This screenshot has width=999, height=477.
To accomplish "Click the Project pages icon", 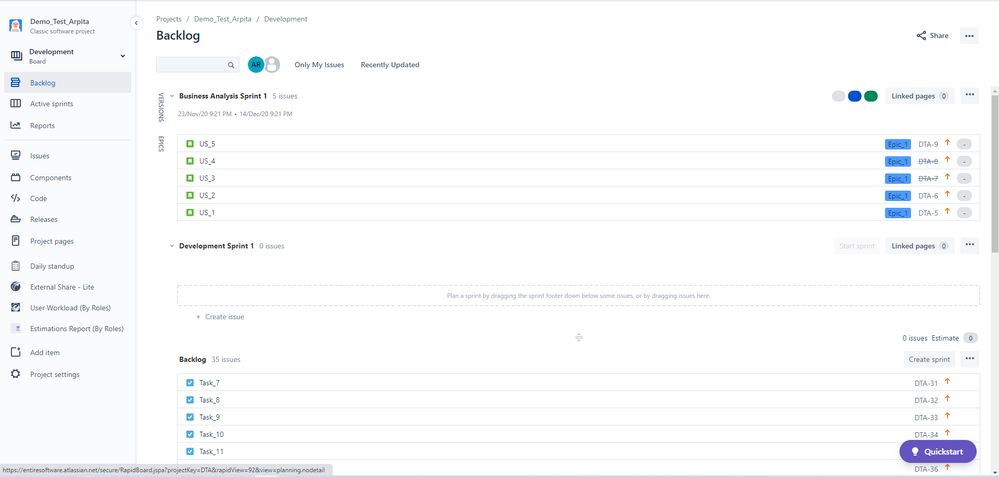I will pyautogui.click(x=16, y=241).
